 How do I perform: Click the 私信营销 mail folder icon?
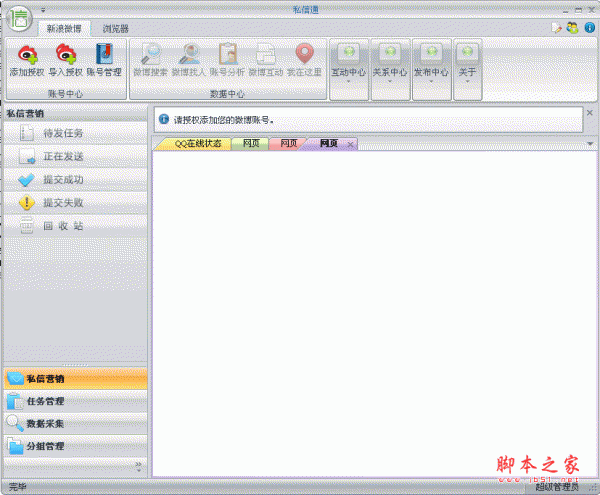15,379
